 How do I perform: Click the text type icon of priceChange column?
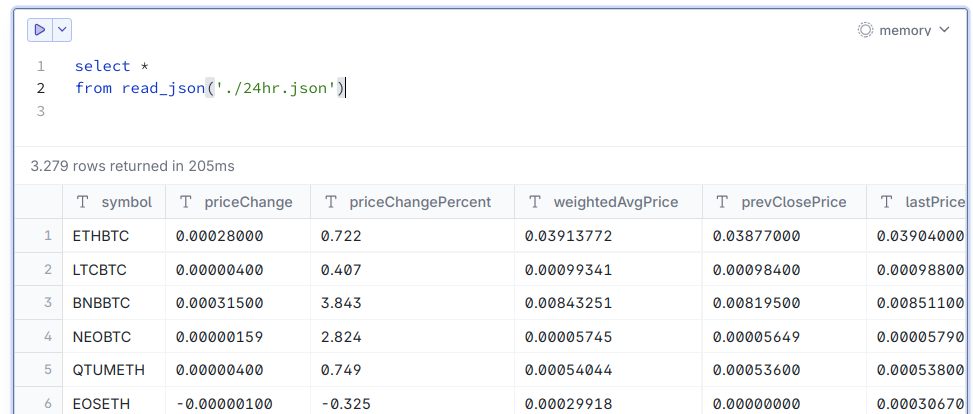pyautogui.click(x=185, y=202)
